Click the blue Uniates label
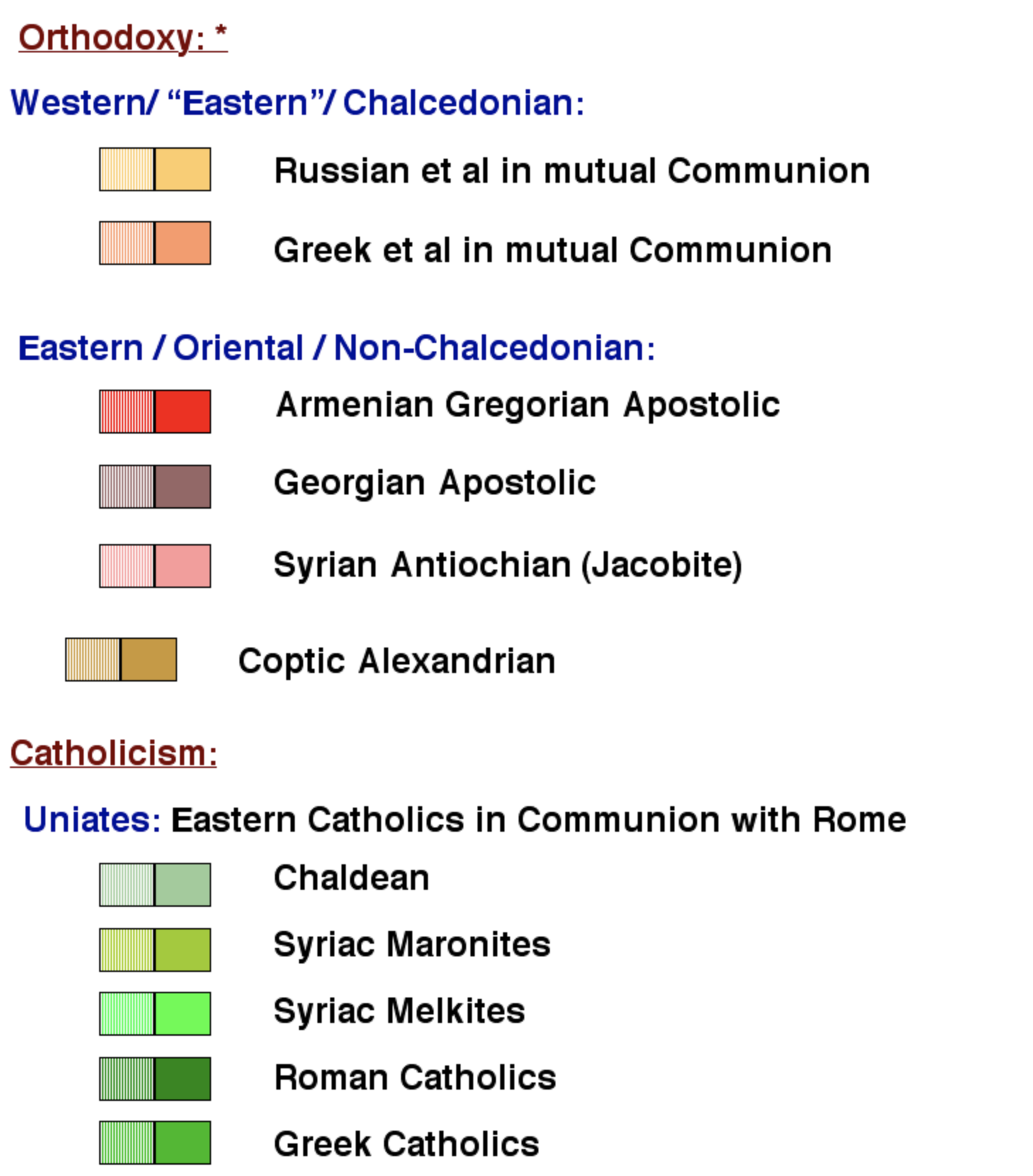Screen dimensions: 1033x1176 [x=92, y=820]
